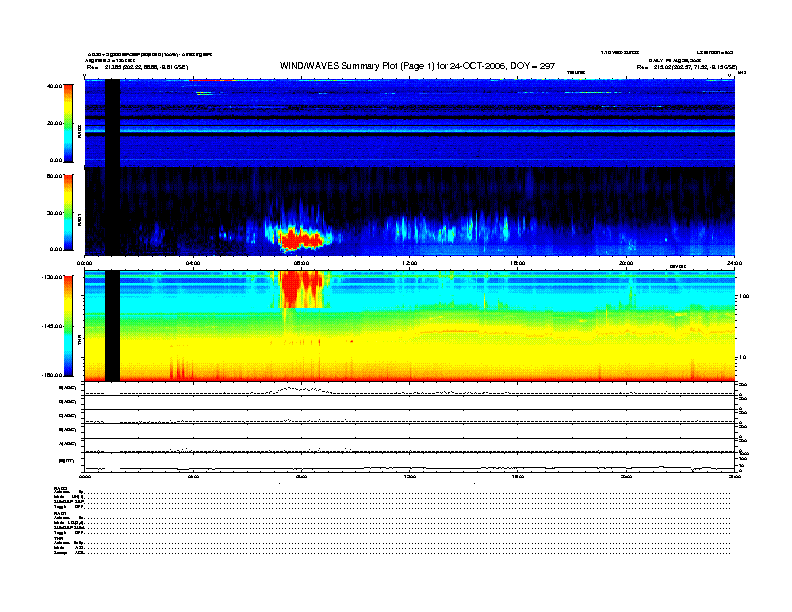Click the -145.00 label on TNR scale
This screenshot has height=612, width=792.
tap(52, 326)
